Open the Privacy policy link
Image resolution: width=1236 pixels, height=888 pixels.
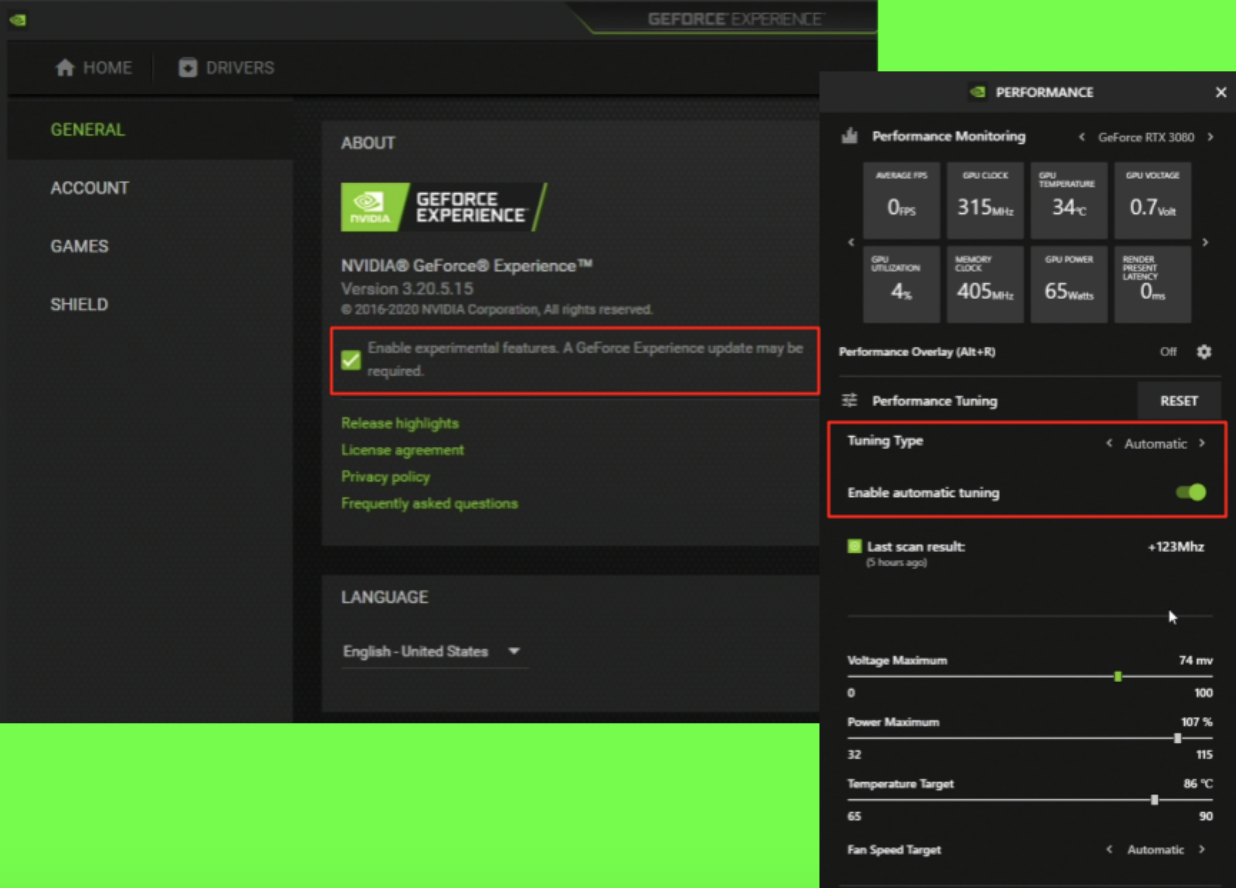coord(386,477)
